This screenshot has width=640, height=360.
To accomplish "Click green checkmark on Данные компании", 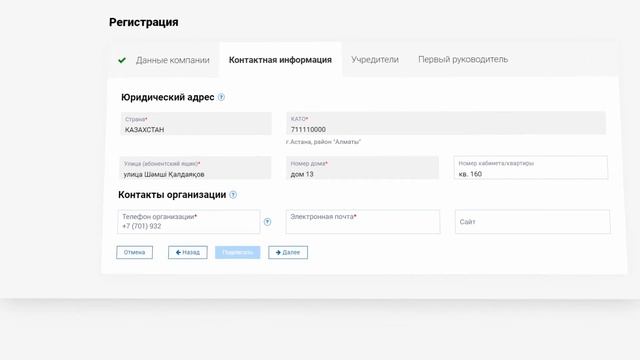I will [x=122, y=60].
